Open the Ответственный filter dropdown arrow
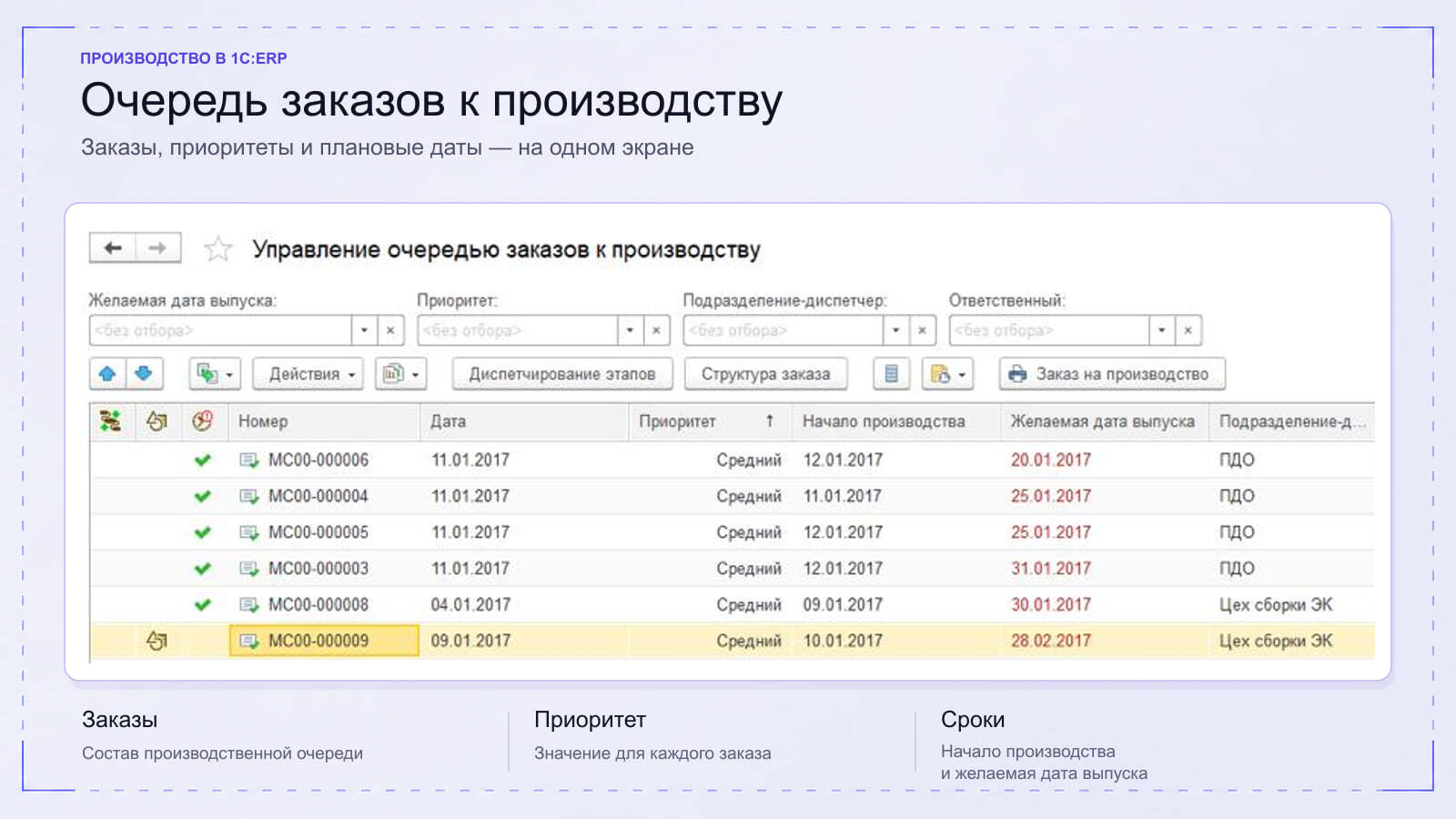 coord(1161,330)
